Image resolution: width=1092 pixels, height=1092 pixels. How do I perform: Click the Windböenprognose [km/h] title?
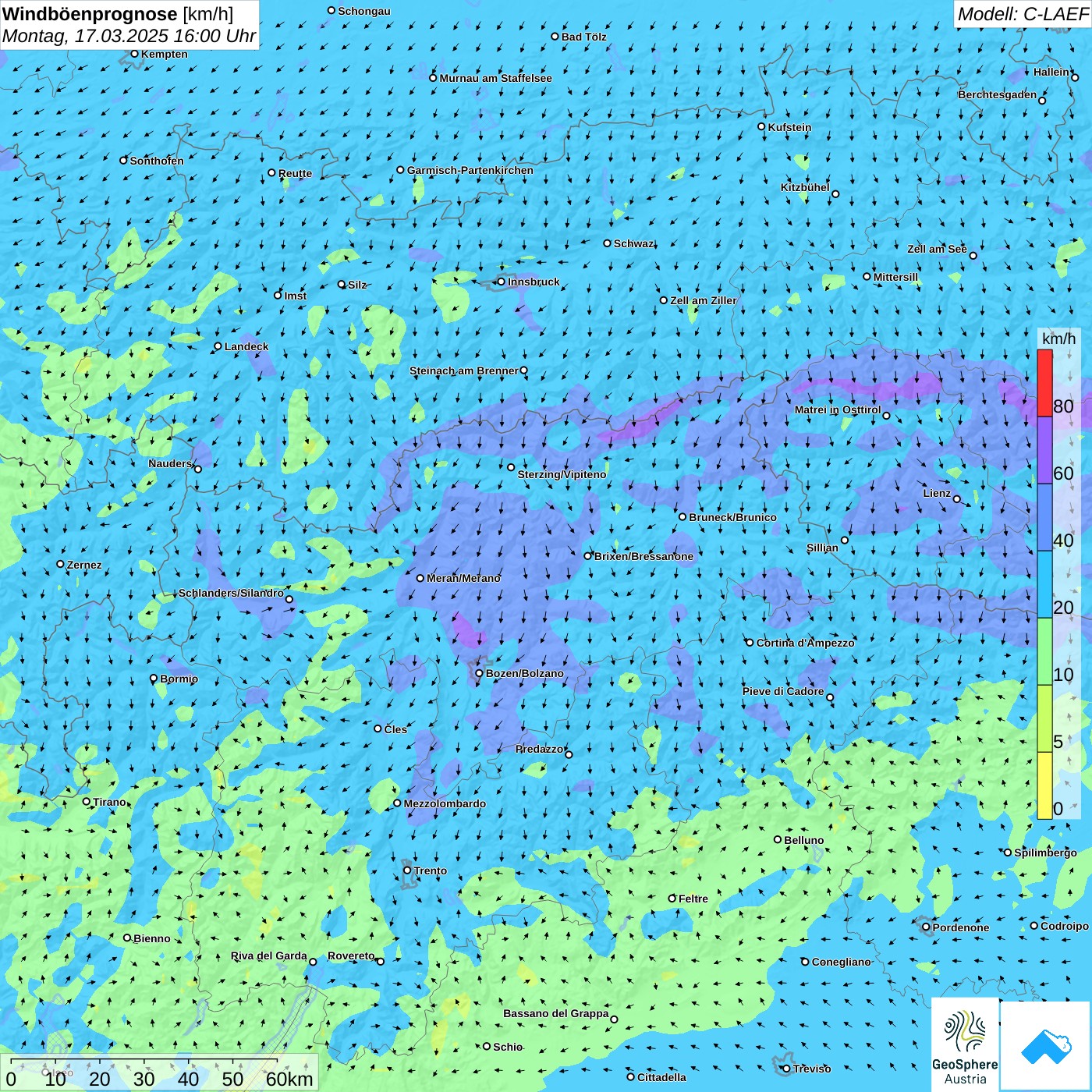118,14
